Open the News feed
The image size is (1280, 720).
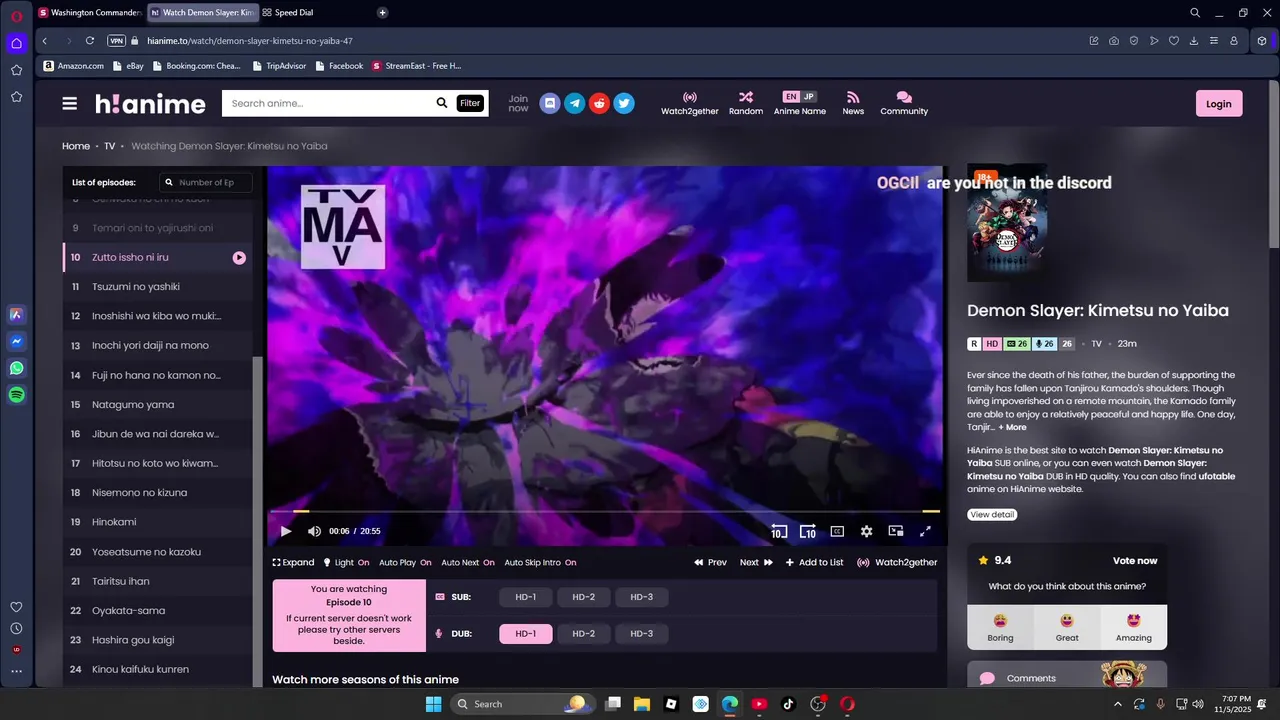pyautogui.click(x=853, y=103)
